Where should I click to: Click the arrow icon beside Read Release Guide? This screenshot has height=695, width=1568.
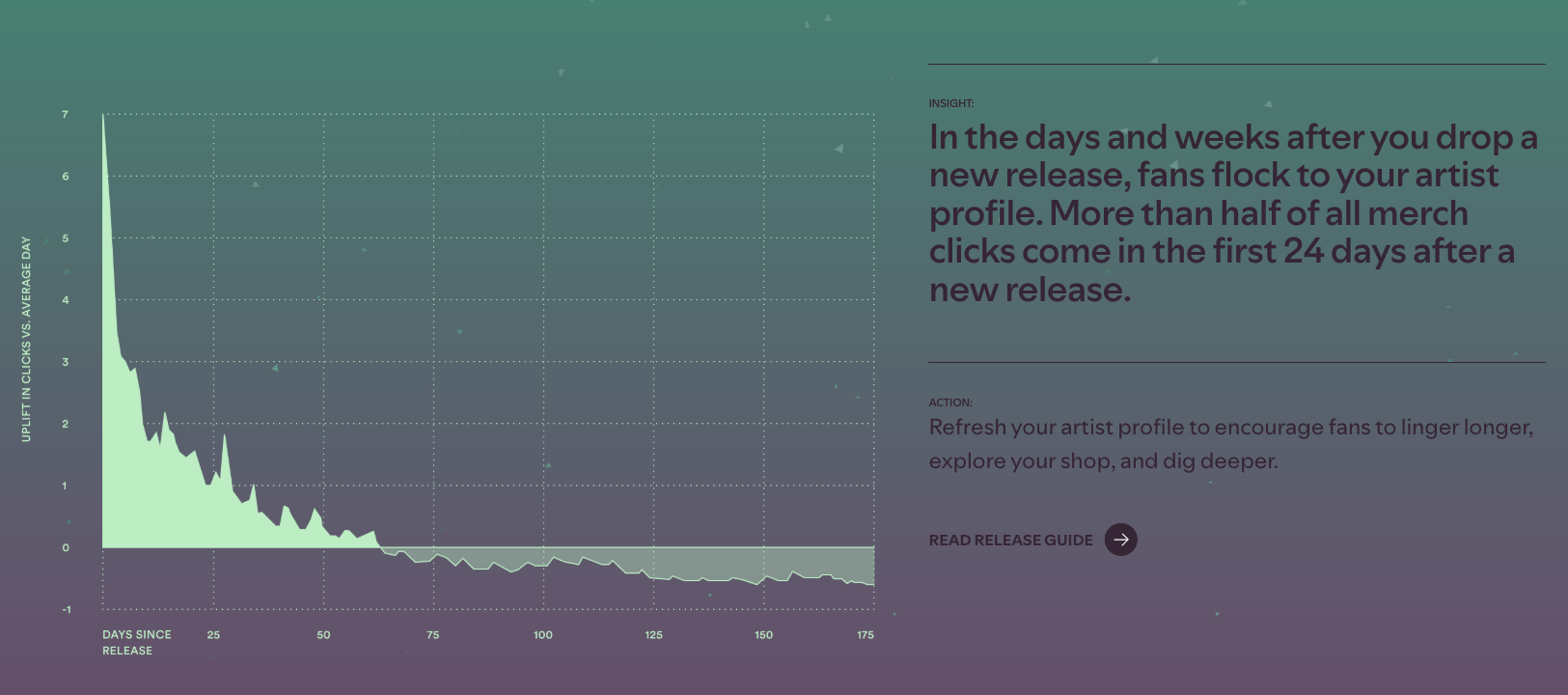tap(1120, 540)
